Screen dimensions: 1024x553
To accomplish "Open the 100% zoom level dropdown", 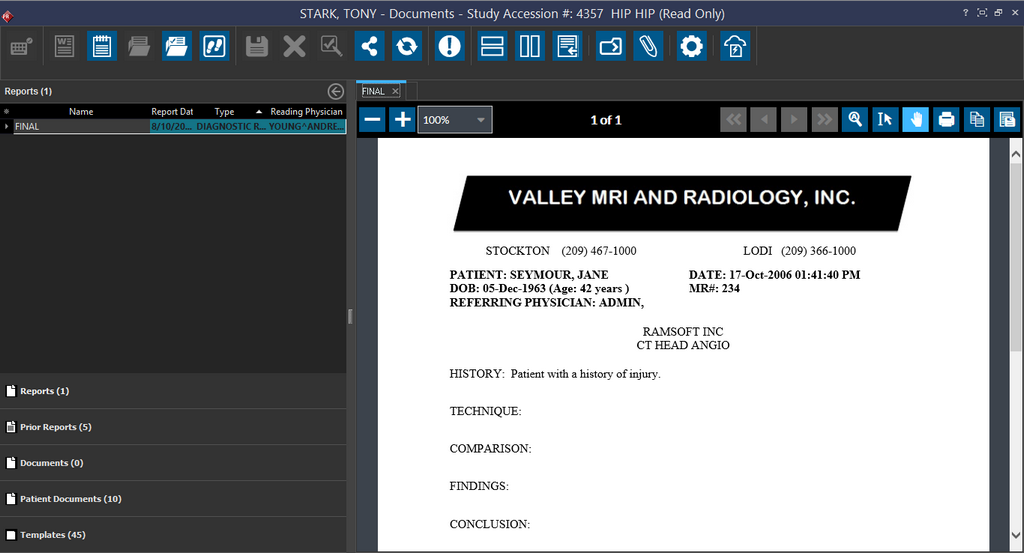I will 455,120.
